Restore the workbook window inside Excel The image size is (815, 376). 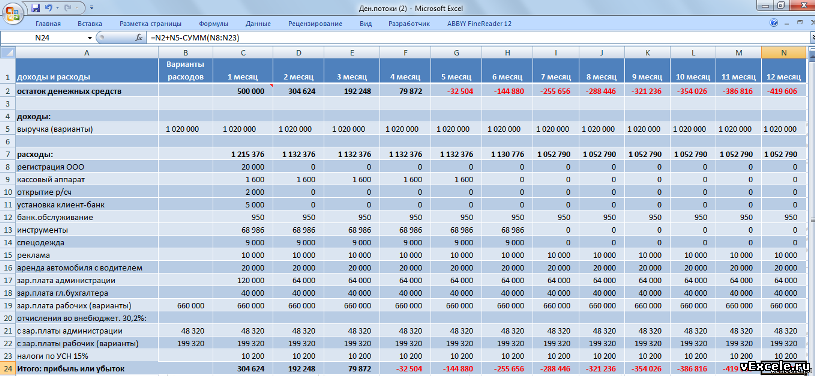point(799,23)
